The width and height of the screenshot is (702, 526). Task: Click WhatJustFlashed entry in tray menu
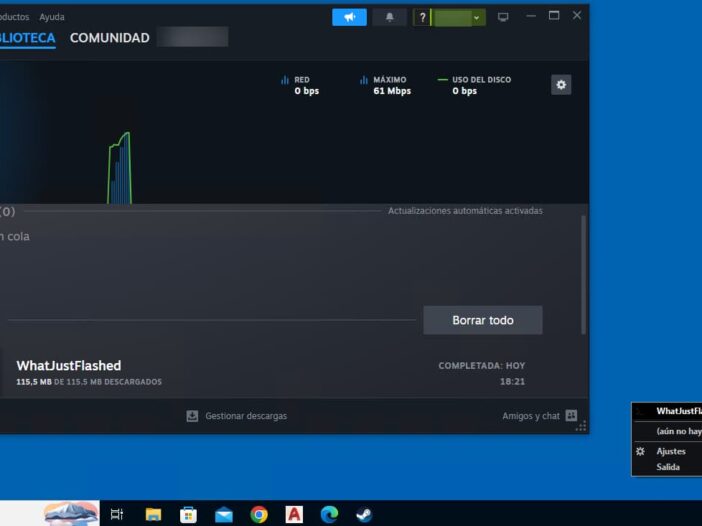click(x=667, y=411)
